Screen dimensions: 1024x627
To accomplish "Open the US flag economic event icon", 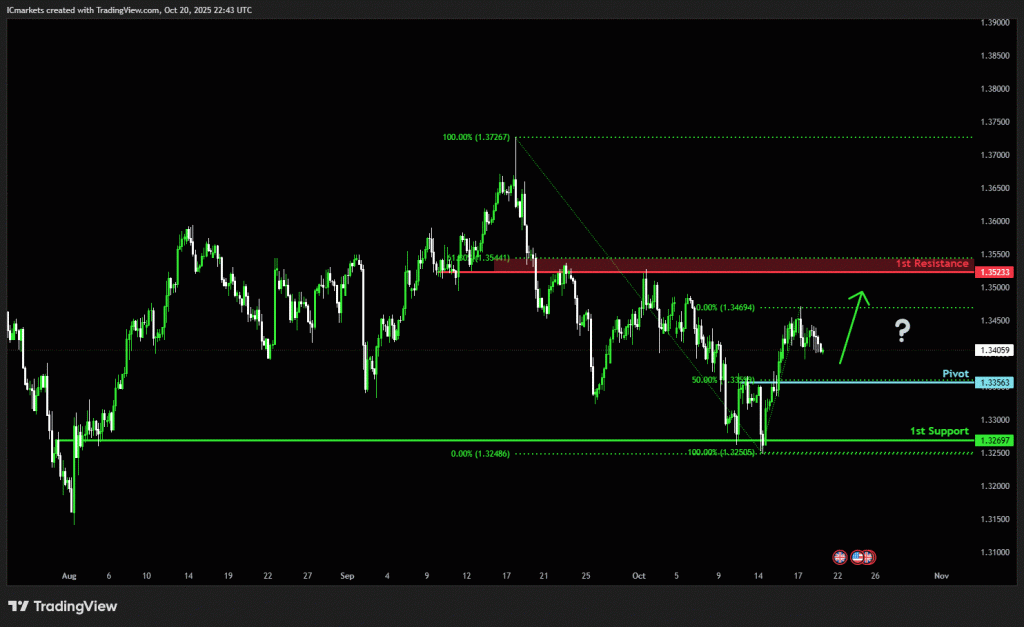I will point(857,556).
